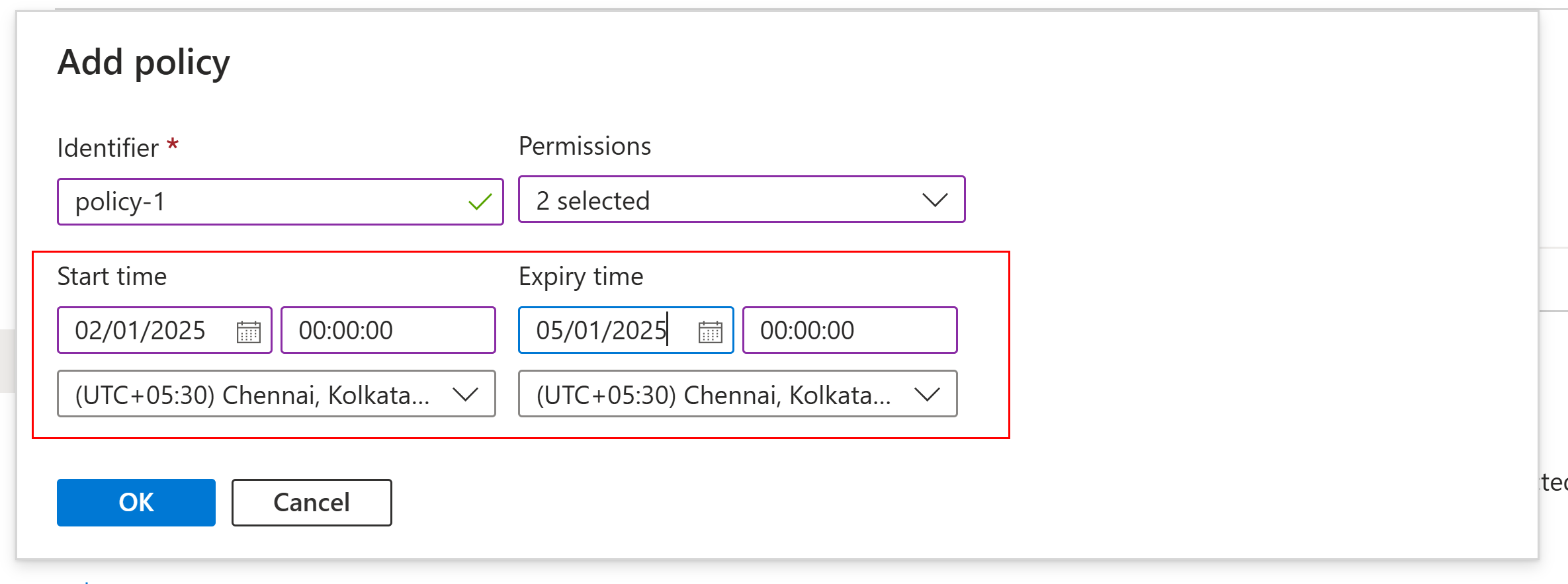Click the OK button
This screenshot has width=1568, height=584.
[x=136, y=503]
